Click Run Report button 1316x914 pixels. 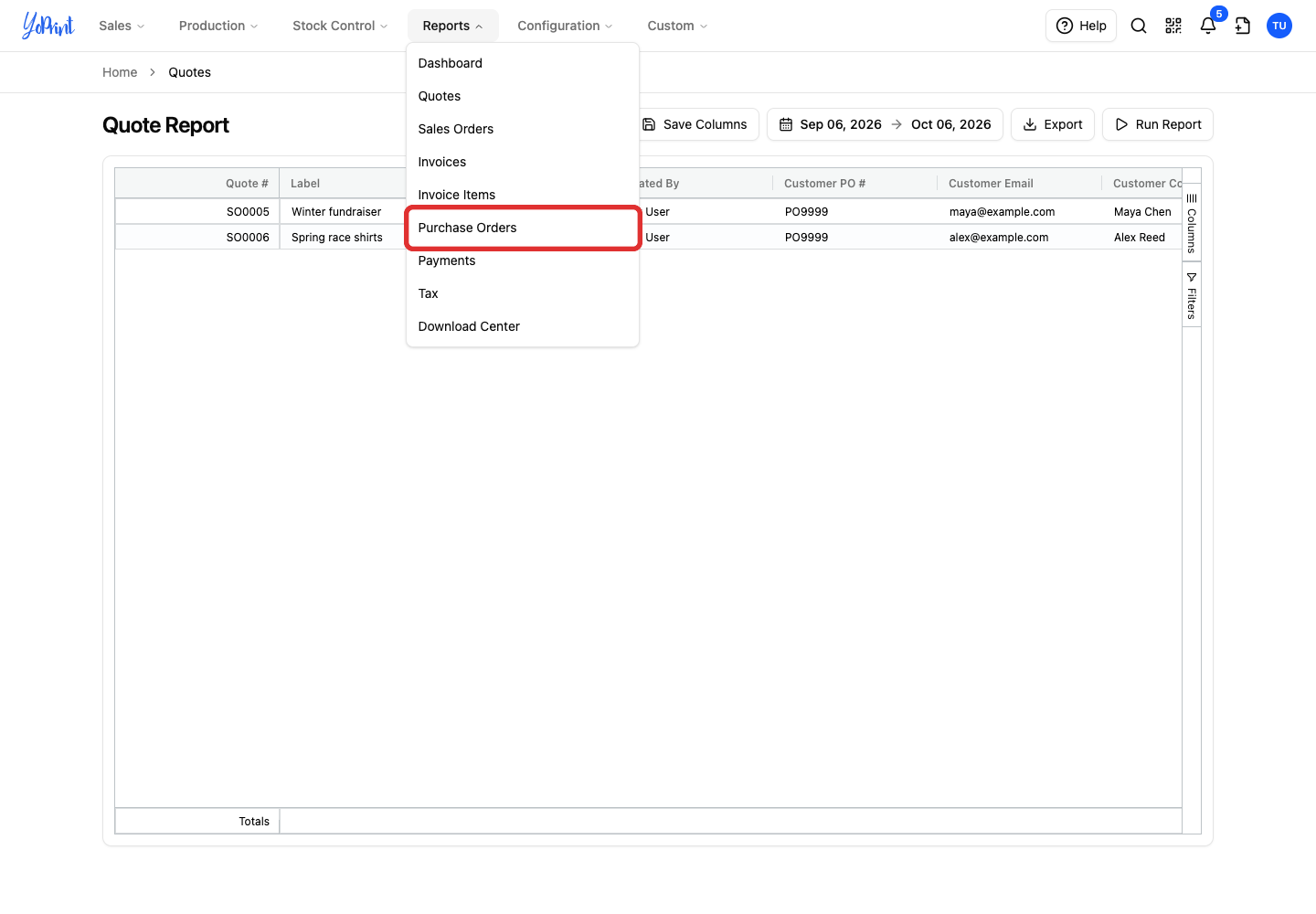pos(1158,124)
